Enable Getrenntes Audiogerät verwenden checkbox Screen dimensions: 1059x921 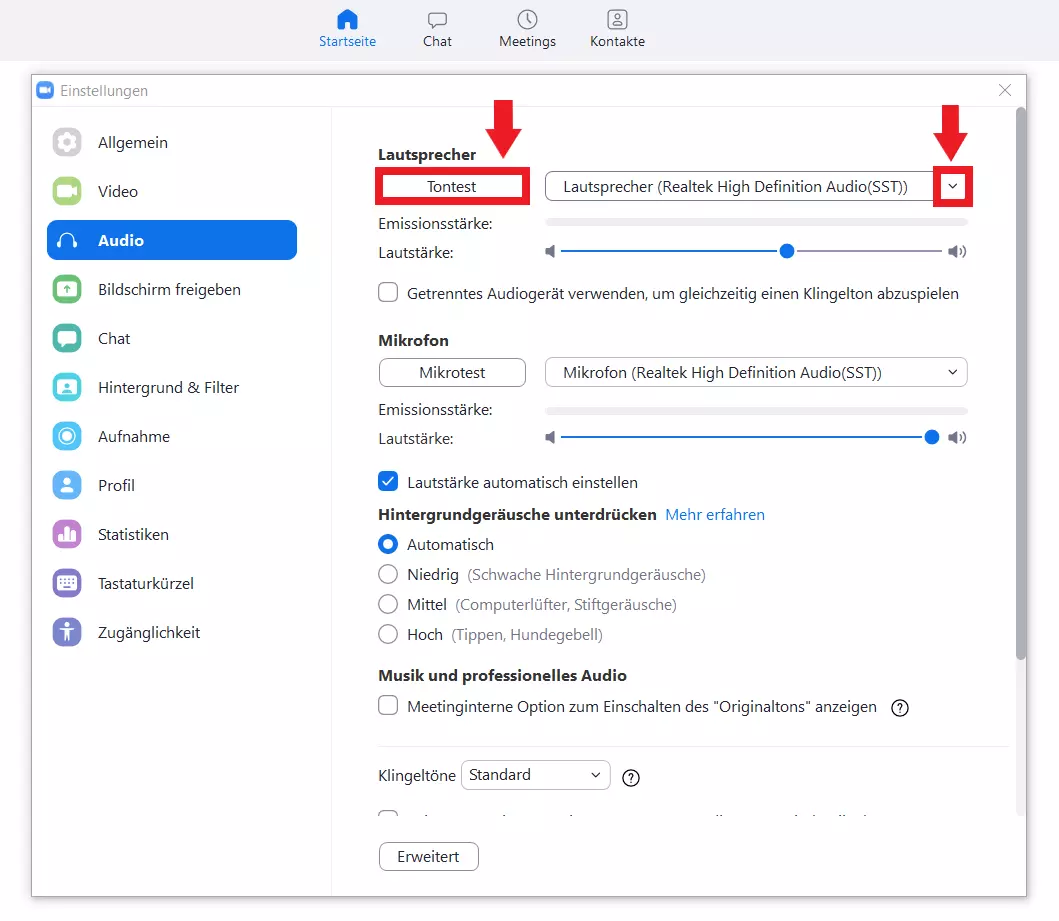(388, 292)
